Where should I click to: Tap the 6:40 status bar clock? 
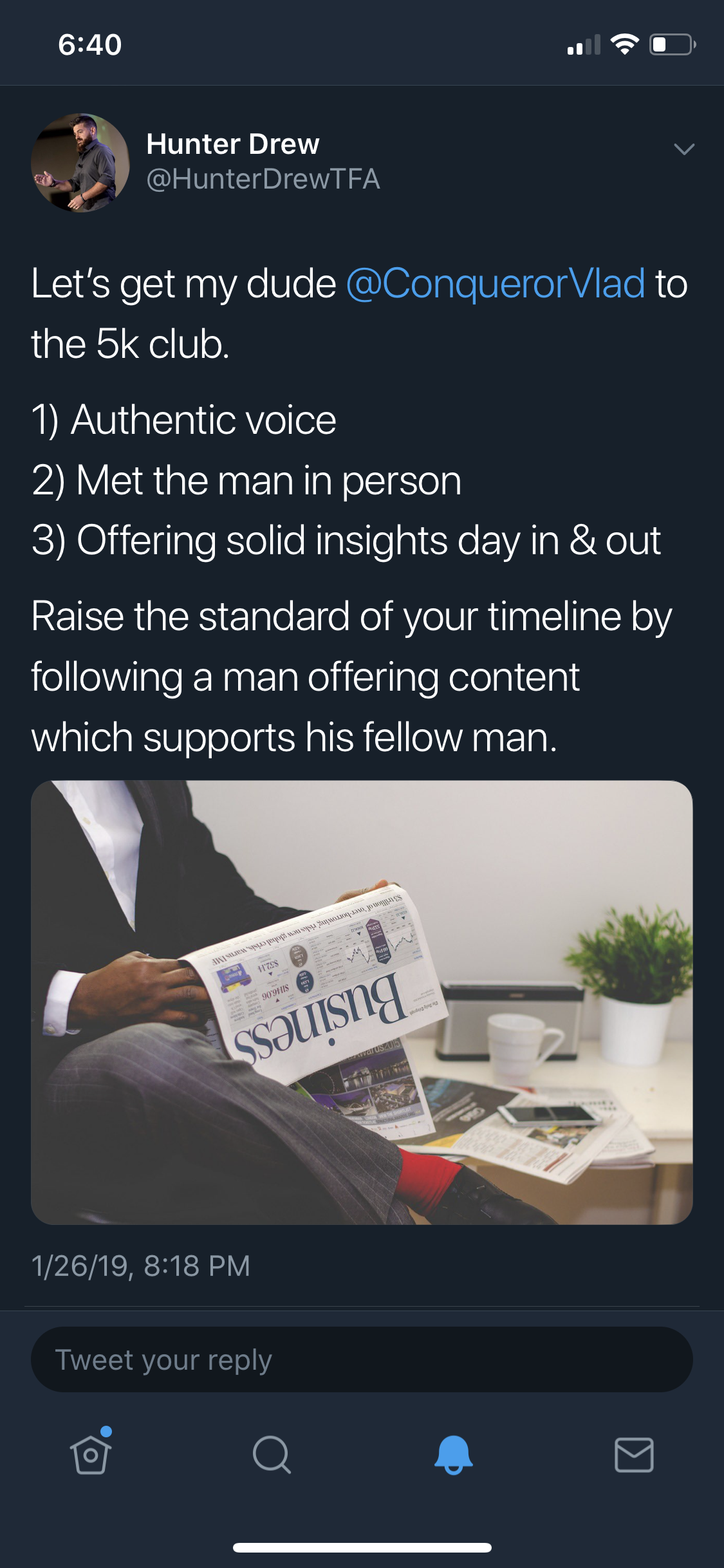89,44
